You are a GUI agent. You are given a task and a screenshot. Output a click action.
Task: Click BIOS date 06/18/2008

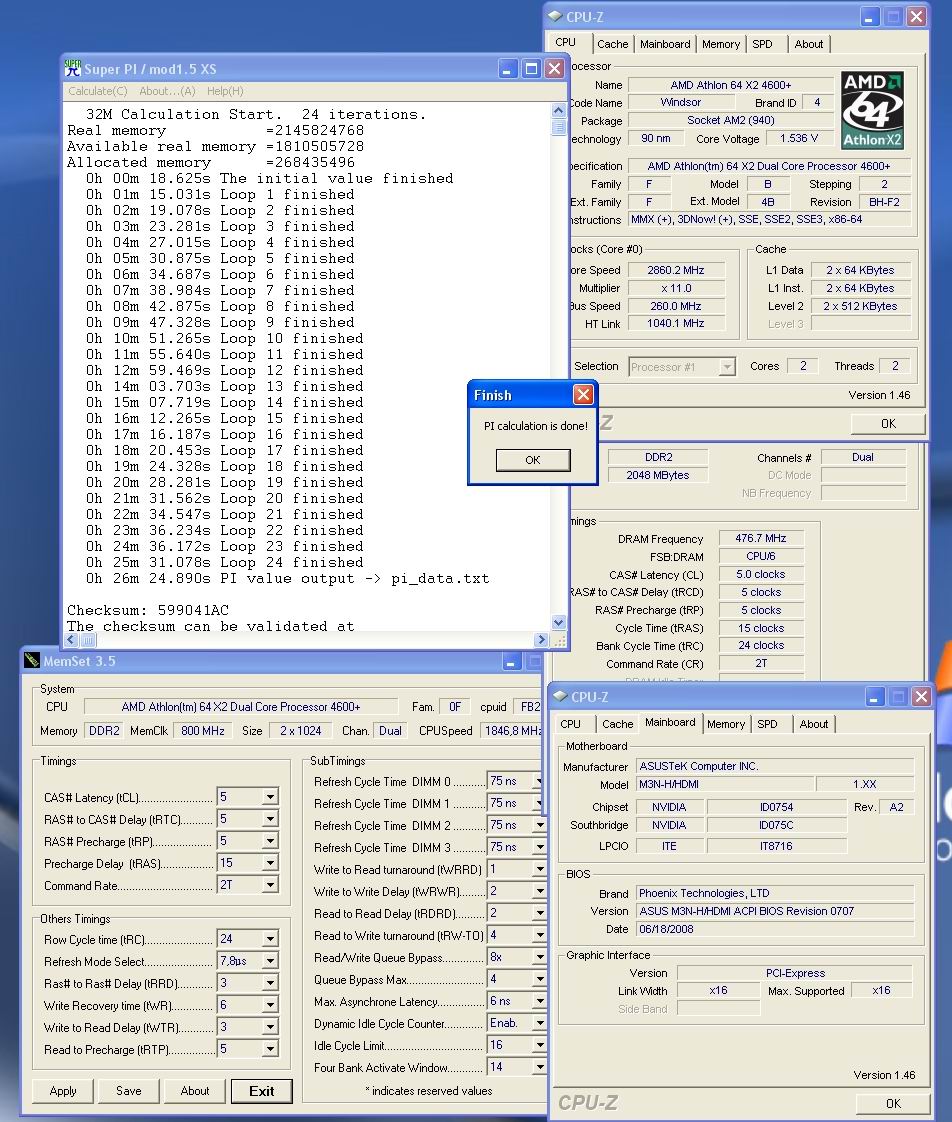point(774,929)
